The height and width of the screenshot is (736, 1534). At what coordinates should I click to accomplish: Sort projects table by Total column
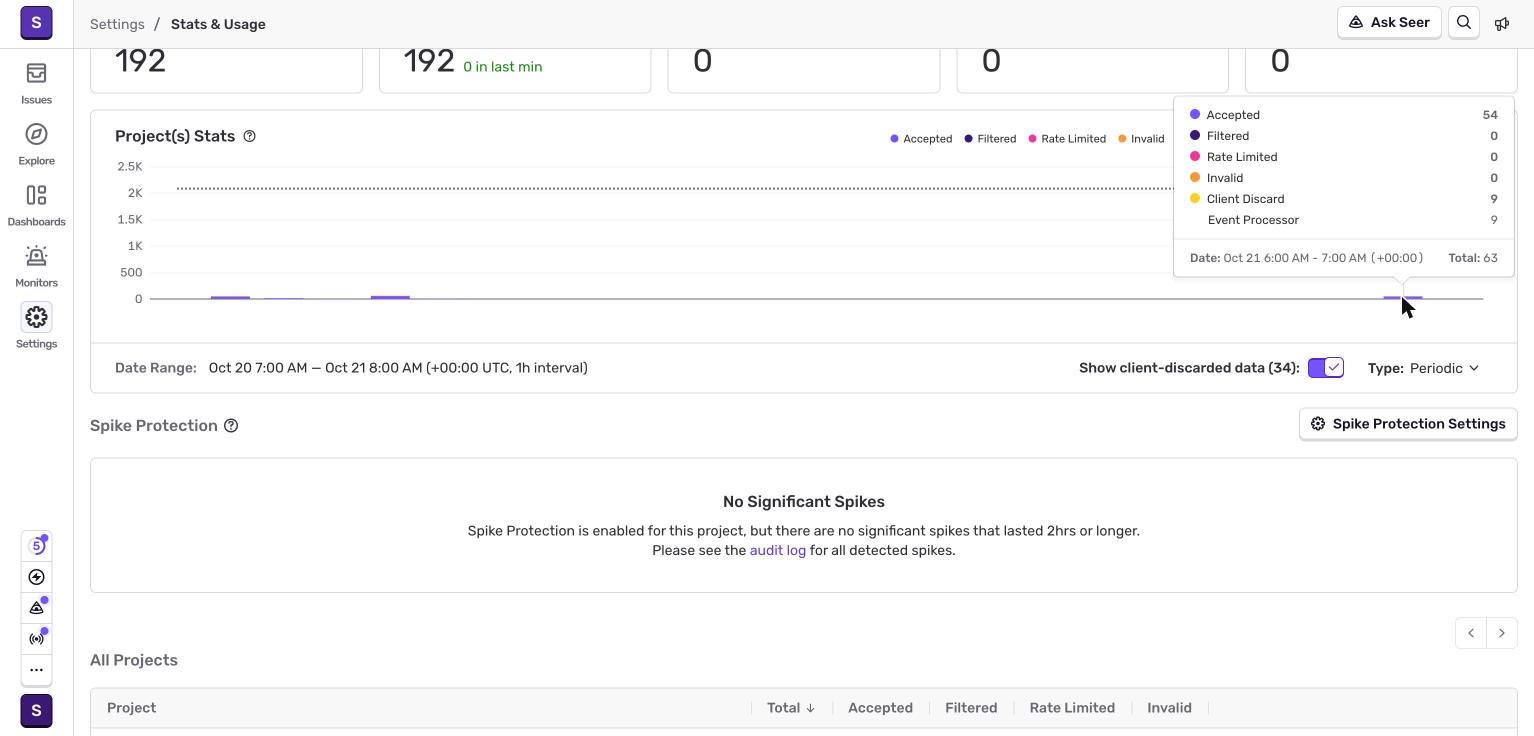click(791, 708)
